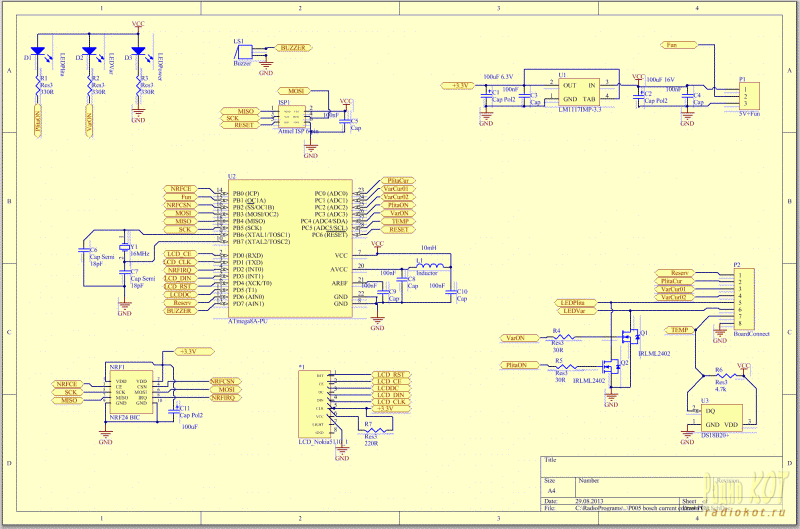Click the Fan net label above P1
This screenshot has width=800, height=529.
[x=679, y=45]
